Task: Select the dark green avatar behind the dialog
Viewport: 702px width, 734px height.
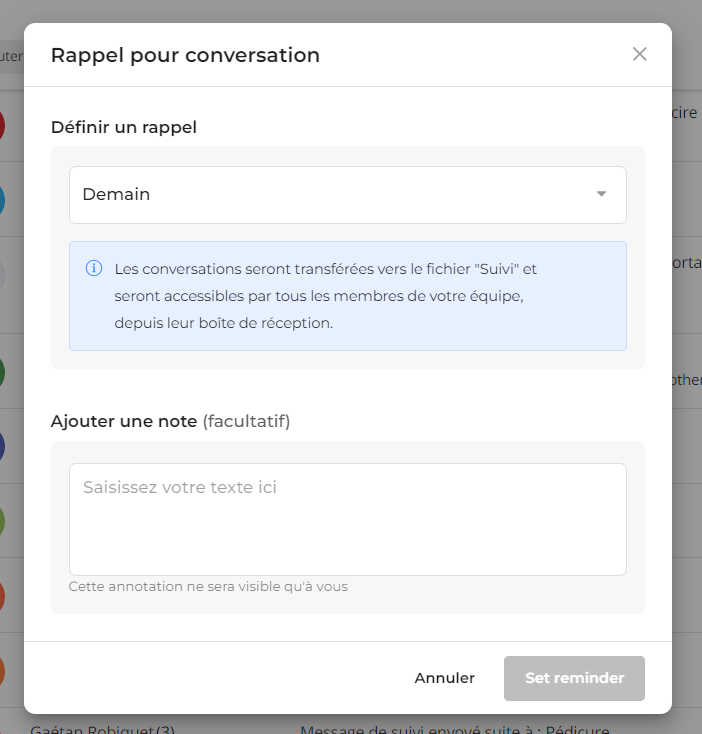Action: click(x=2, y=372)
